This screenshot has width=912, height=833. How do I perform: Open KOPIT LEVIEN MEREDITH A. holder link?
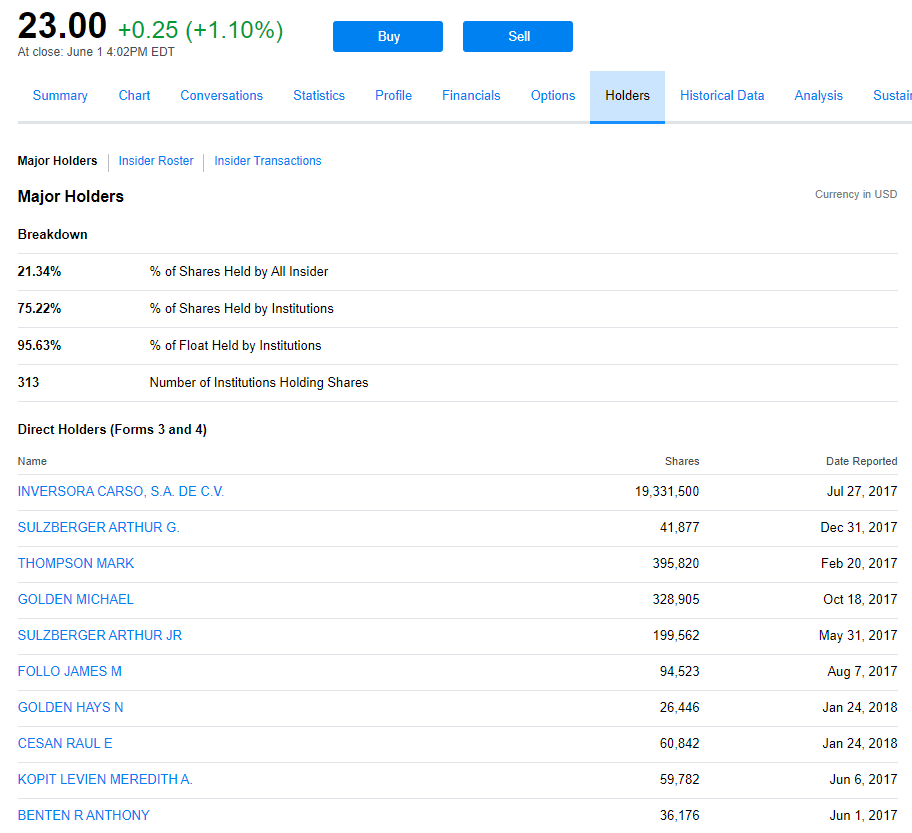point(105,780)
